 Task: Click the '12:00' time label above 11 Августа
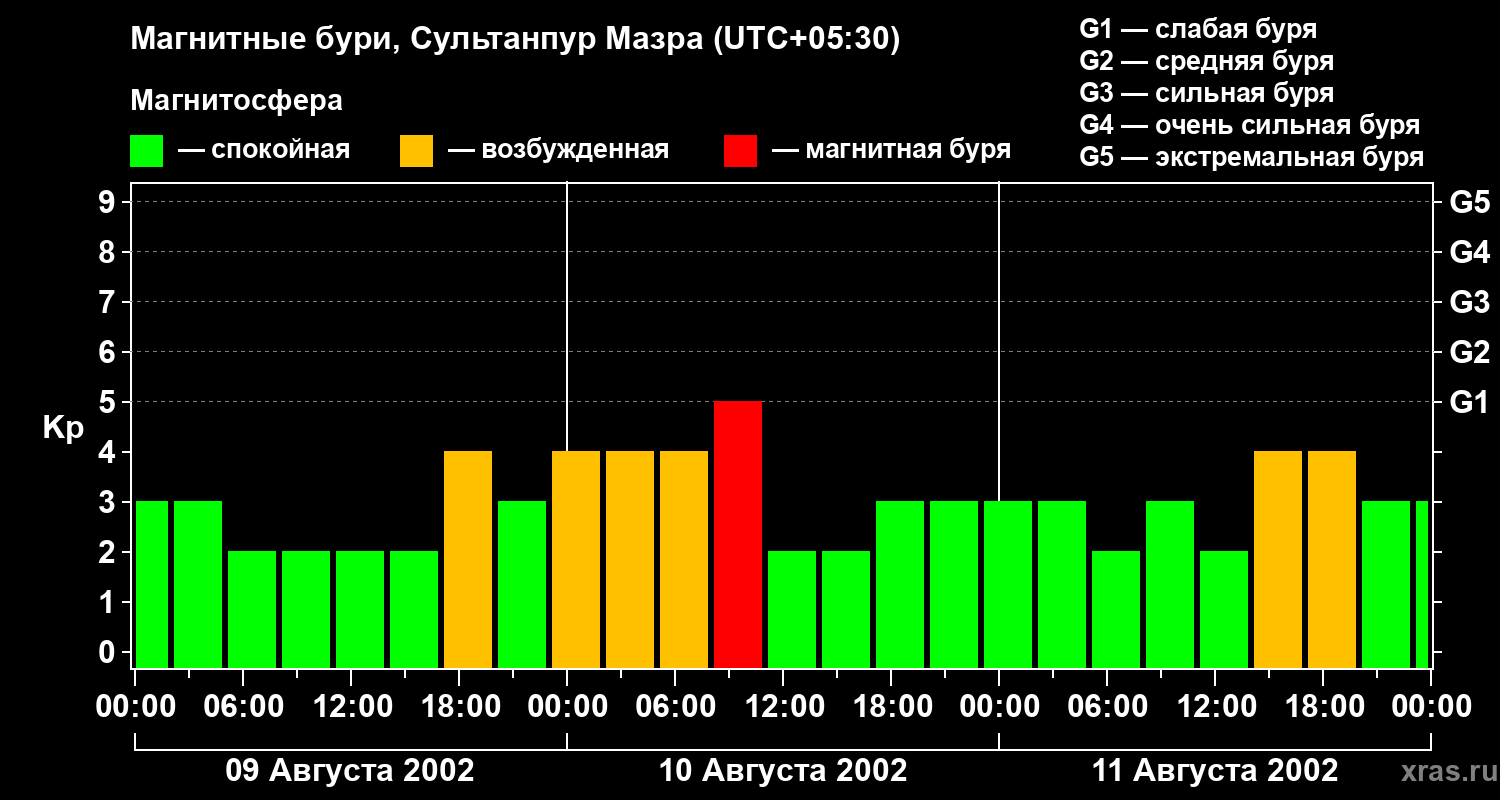1215,706
